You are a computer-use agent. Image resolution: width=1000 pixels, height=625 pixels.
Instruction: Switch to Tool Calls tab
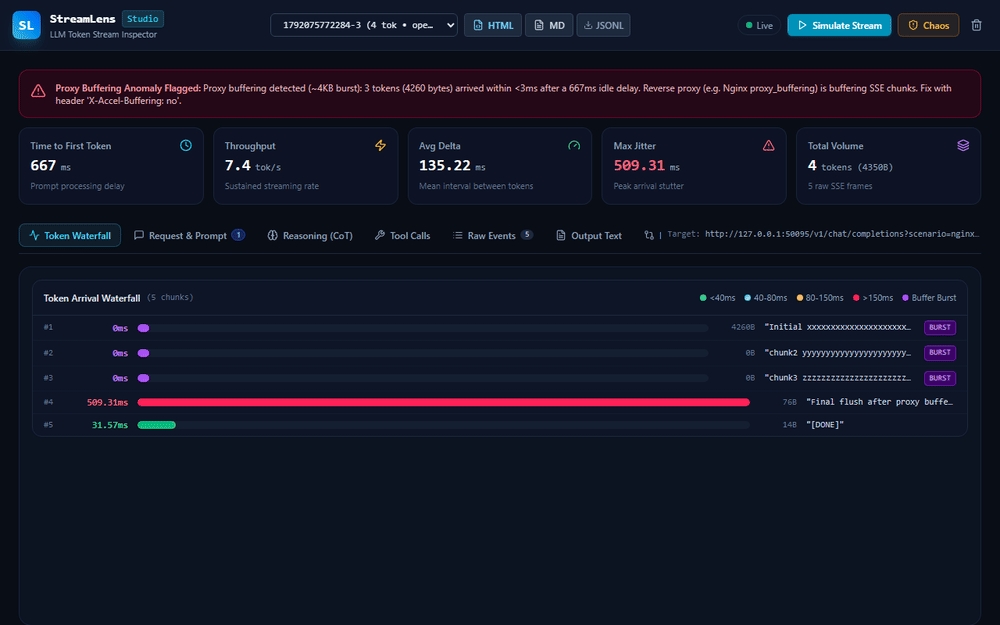click(402, 235)
